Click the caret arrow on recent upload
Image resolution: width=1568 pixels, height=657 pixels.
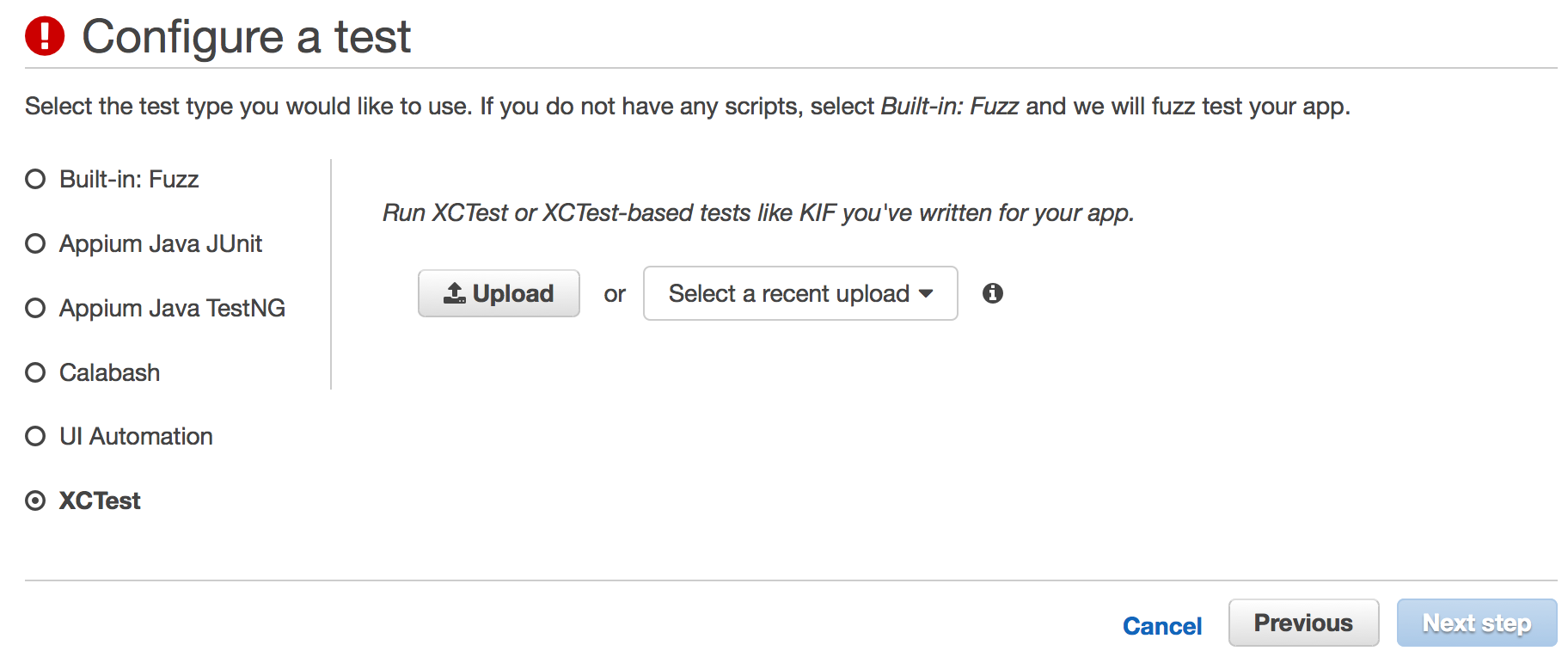926,293
